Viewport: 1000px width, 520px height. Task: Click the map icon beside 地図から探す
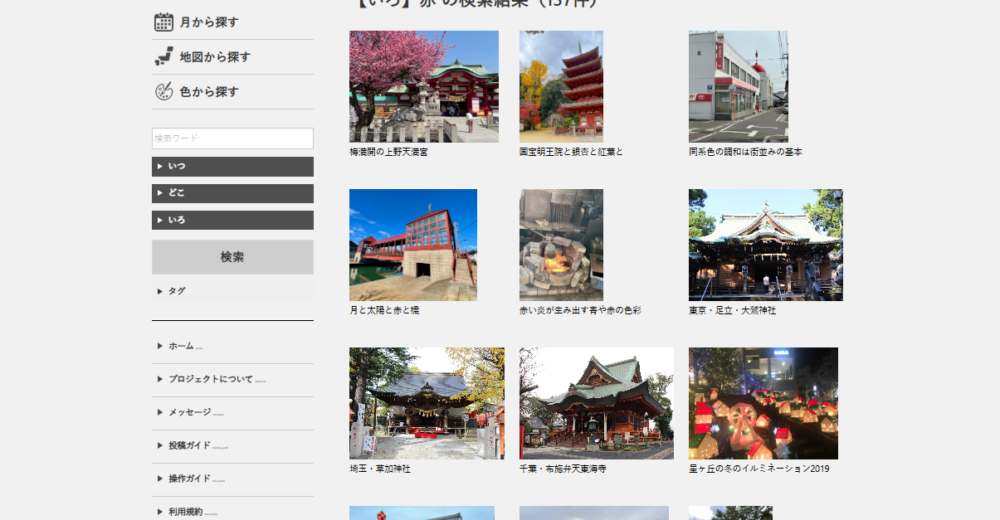(x=164, y=57)
